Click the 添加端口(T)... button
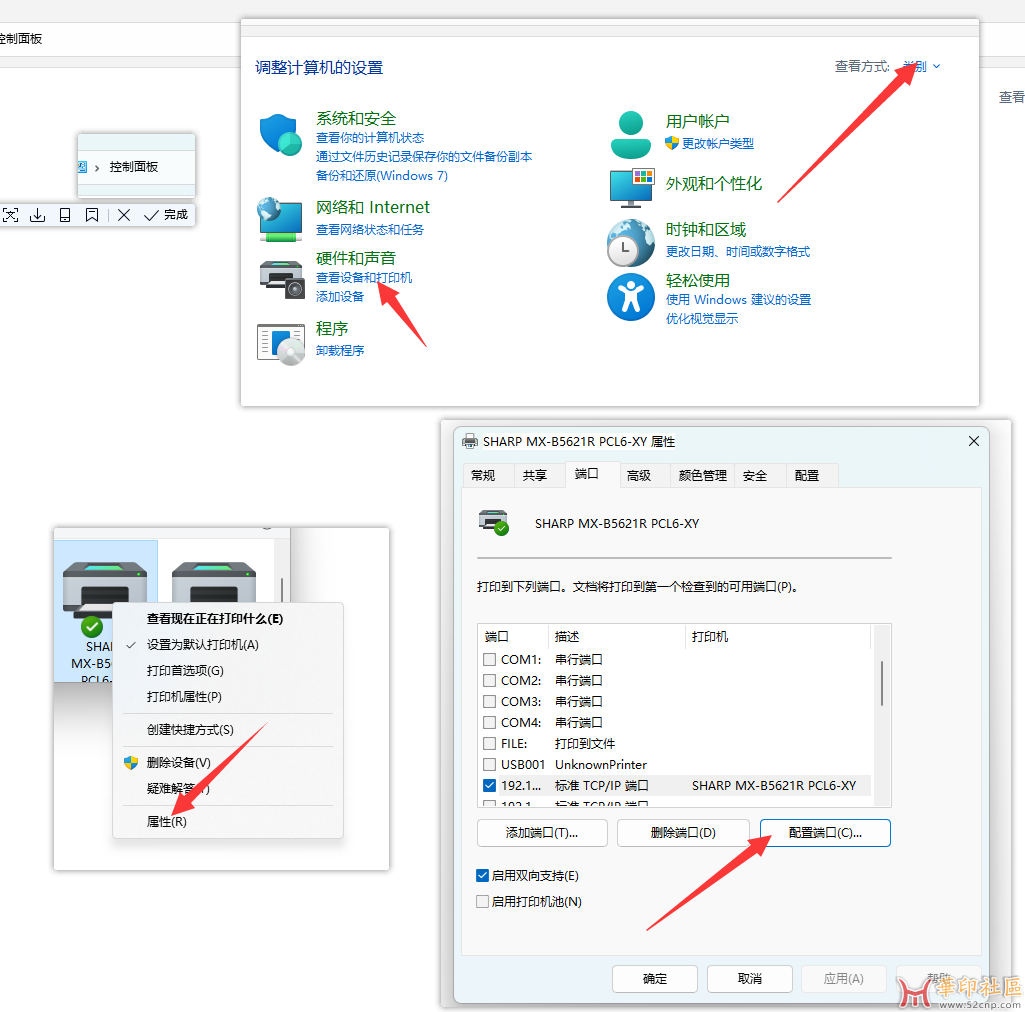Viewport: 1025px width, 1012px height. (542, 832)
